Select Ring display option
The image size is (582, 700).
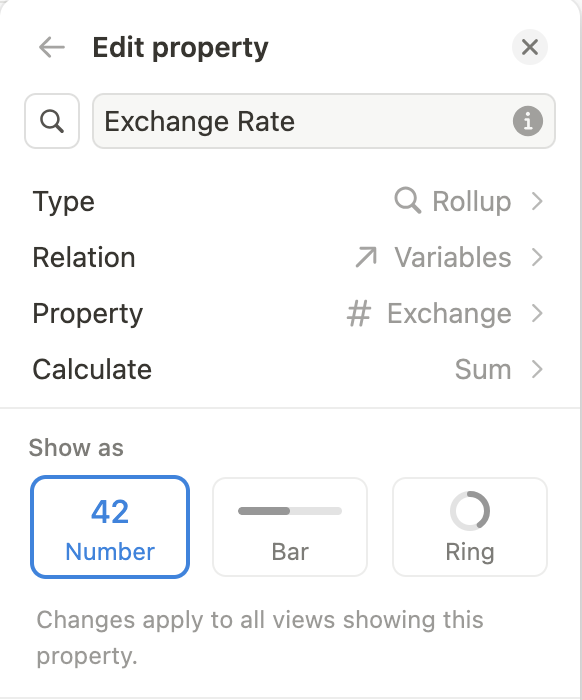pos(470,527)
